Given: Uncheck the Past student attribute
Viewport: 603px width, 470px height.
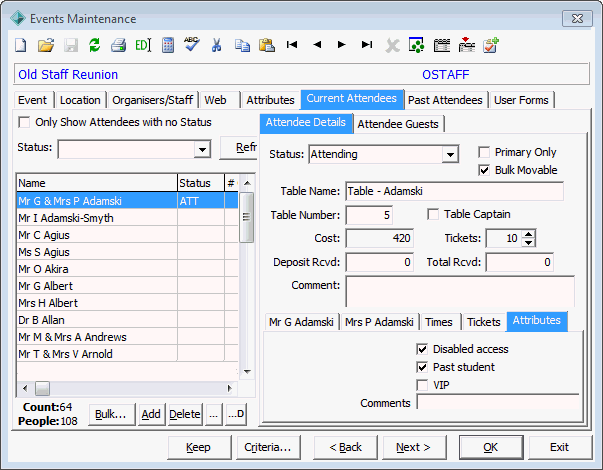Looking at the screenshot, I should [422, 367].
